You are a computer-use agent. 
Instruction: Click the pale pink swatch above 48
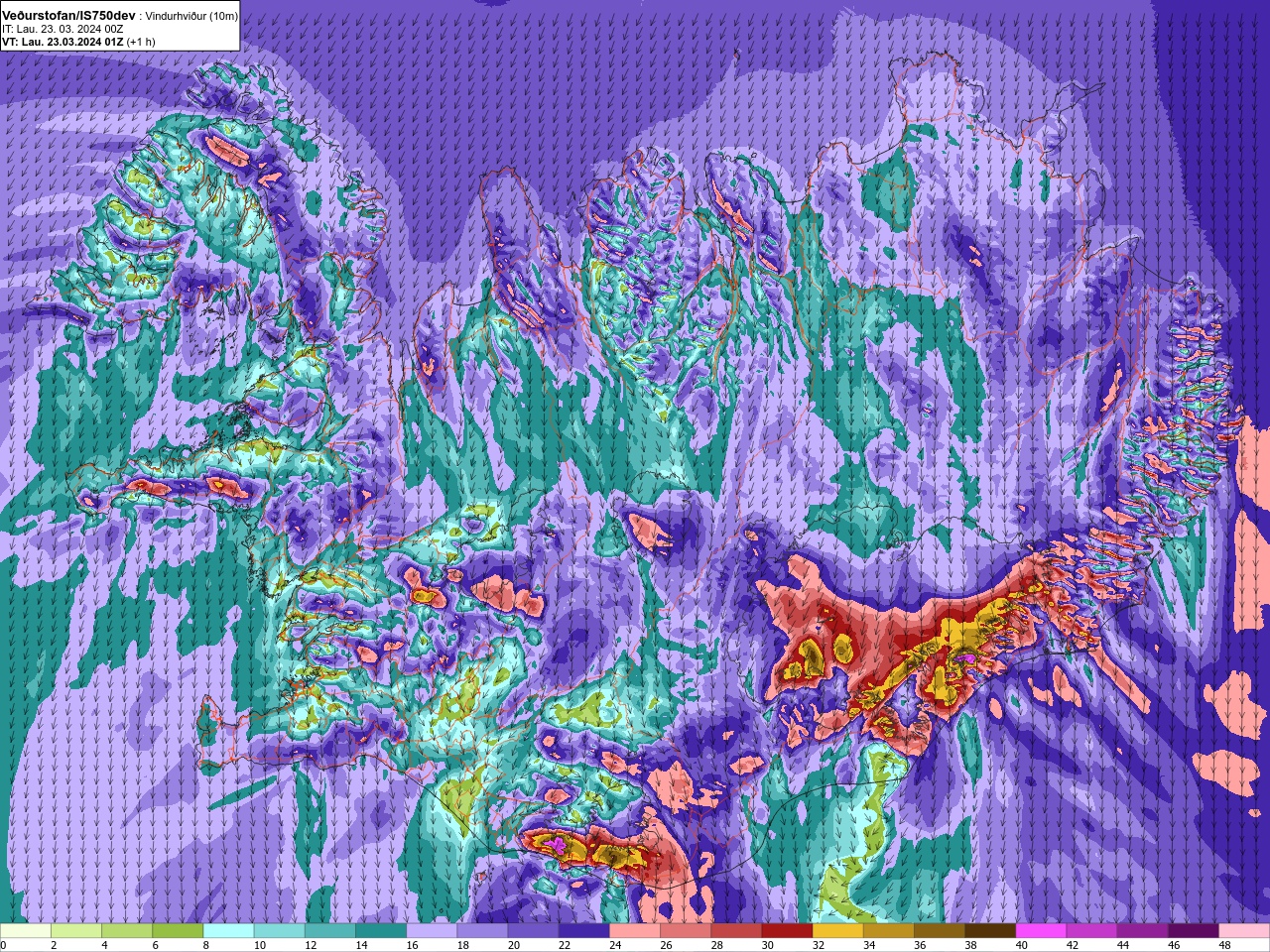pyautogui.click(x=1244, y=931)
